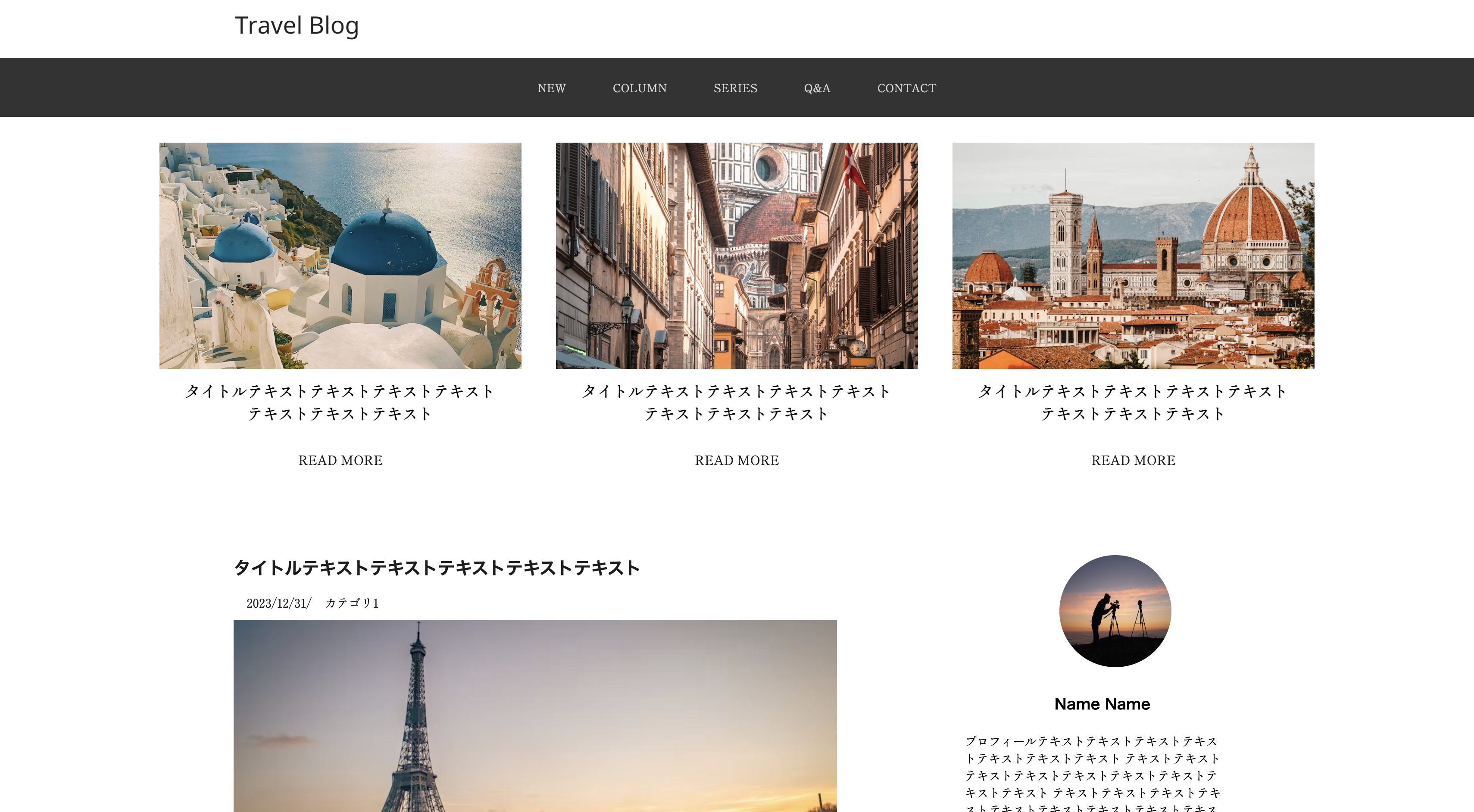The width and height of the screenshot is (1474, 812).
Task: Open the title text under the Santorini image
Action: tap(340, 402)
